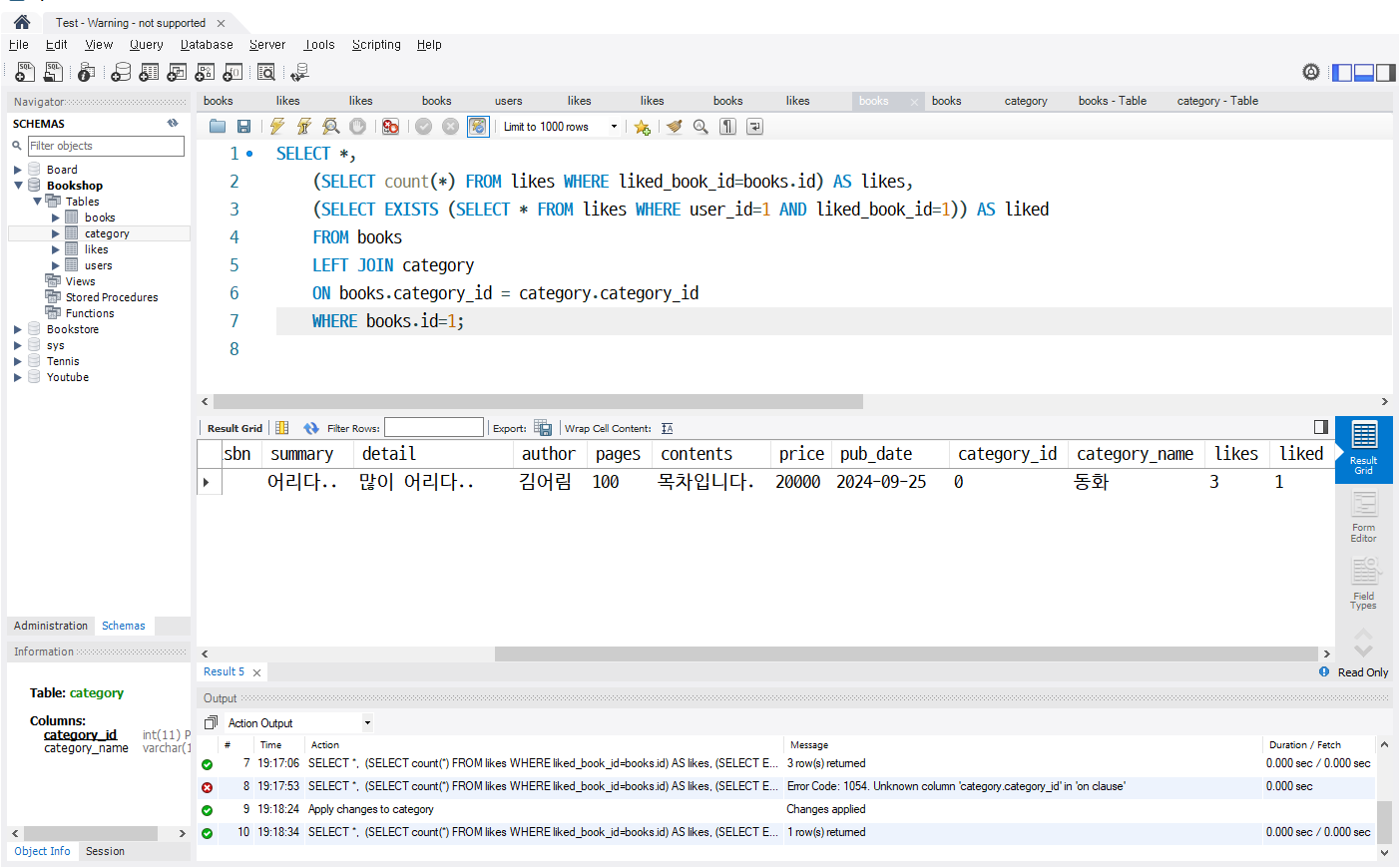Collapse the Bookshop schema
1400x868 pixels.
click(18, 186)
